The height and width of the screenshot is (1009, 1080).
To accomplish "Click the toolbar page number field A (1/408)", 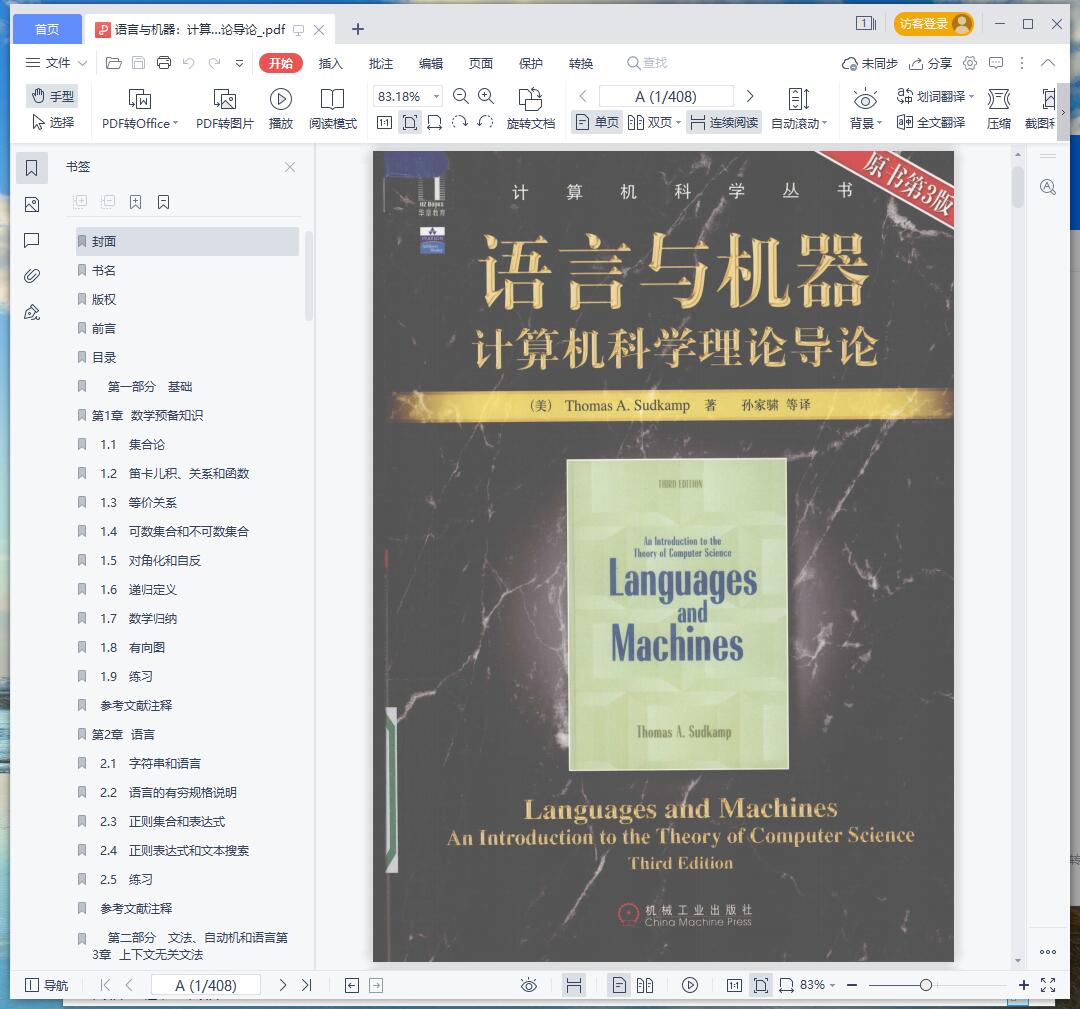I will point(666,96).
